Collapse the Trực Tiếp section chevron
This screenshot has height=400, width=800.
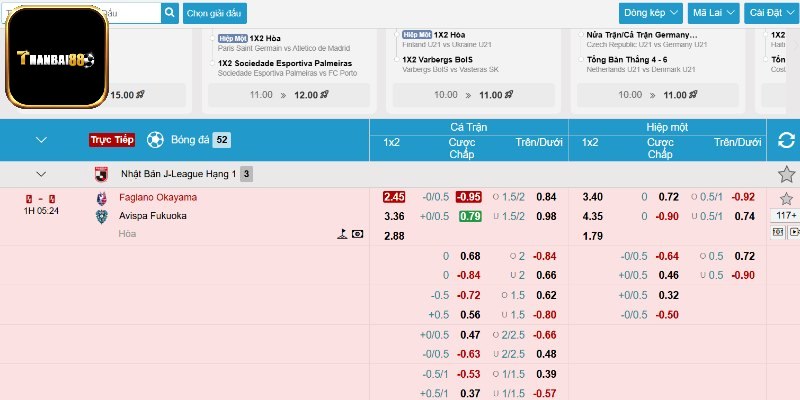pos(41,140)
